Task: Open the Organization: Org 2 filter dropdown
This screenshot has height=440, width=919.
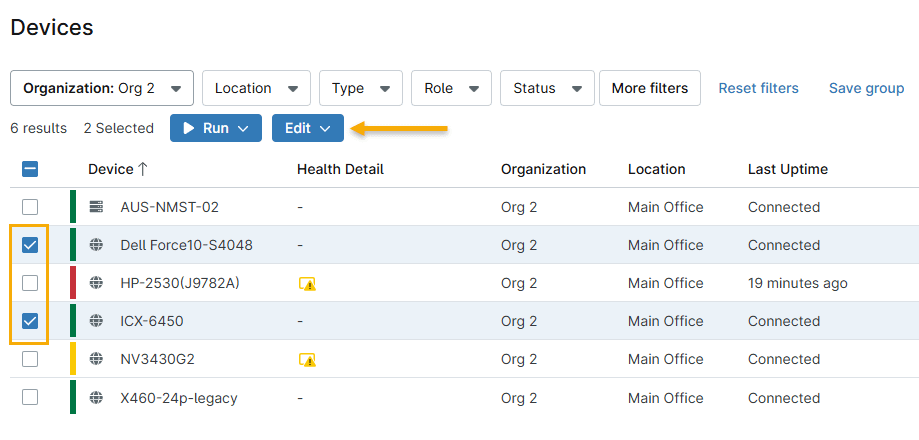Action: pos(102,88)
